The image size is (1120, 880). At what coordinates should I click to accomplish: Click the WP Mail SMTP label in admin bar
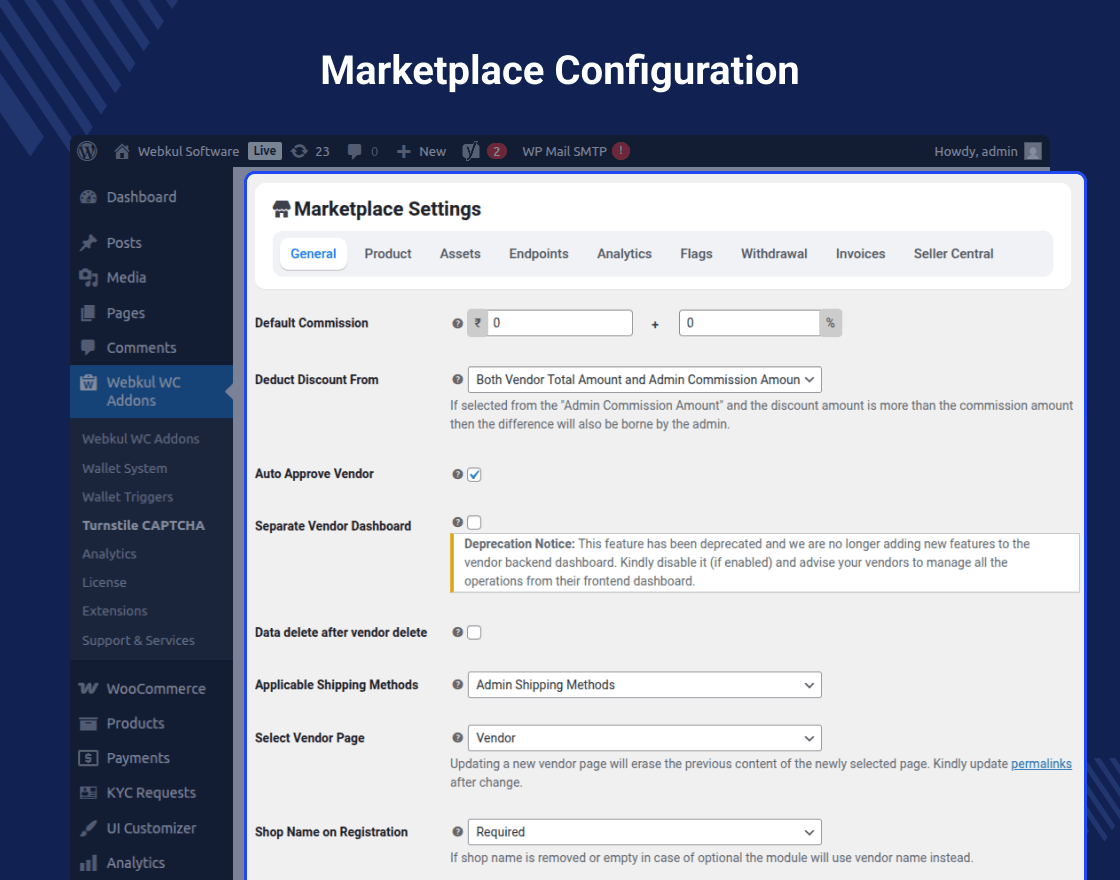point(564,151)
